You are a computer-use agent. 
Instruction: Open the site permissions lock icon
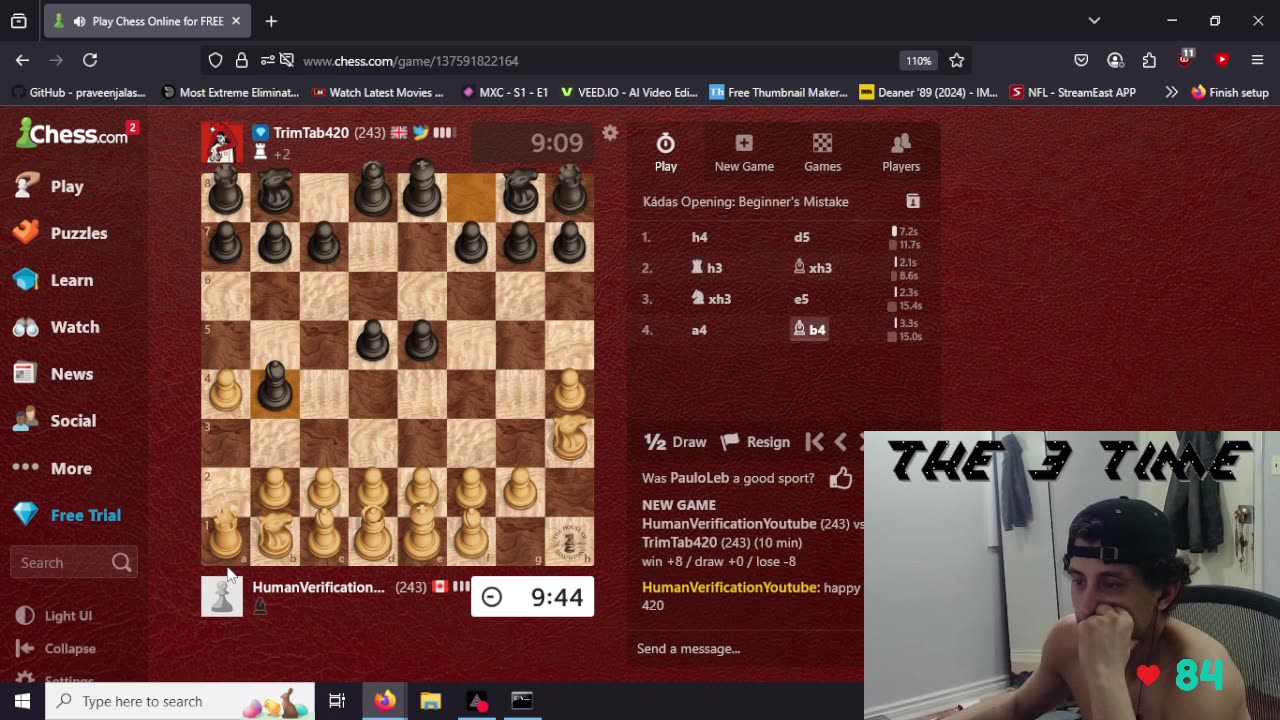(x=241, y=60)
